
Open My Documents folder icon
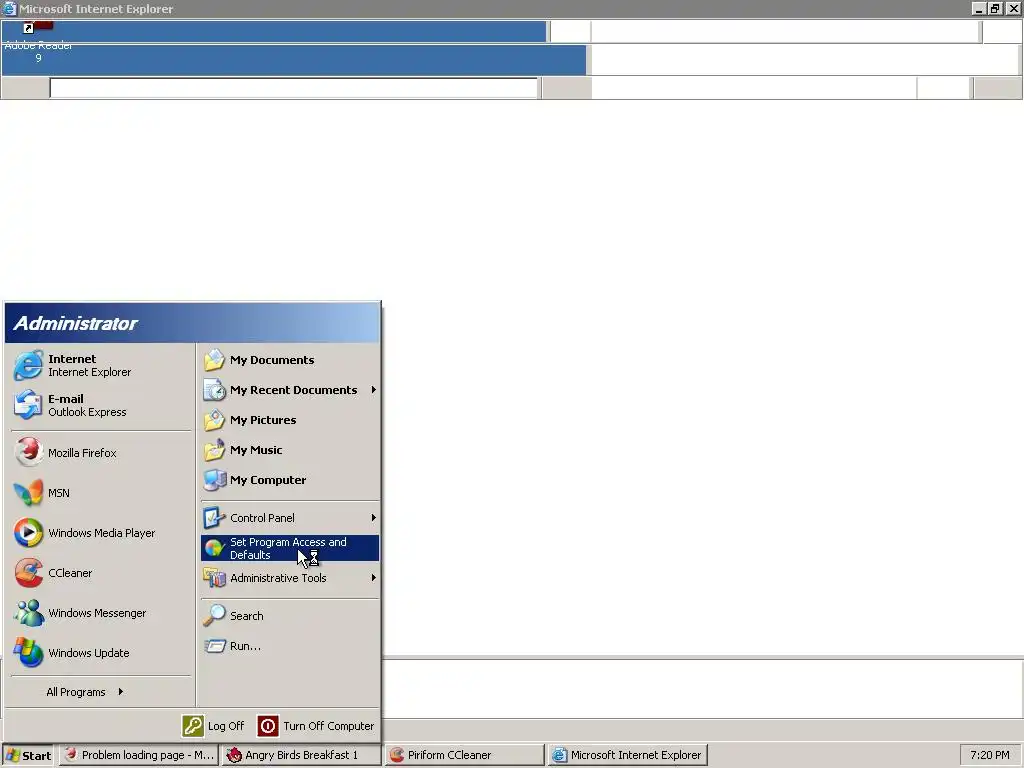214,360
